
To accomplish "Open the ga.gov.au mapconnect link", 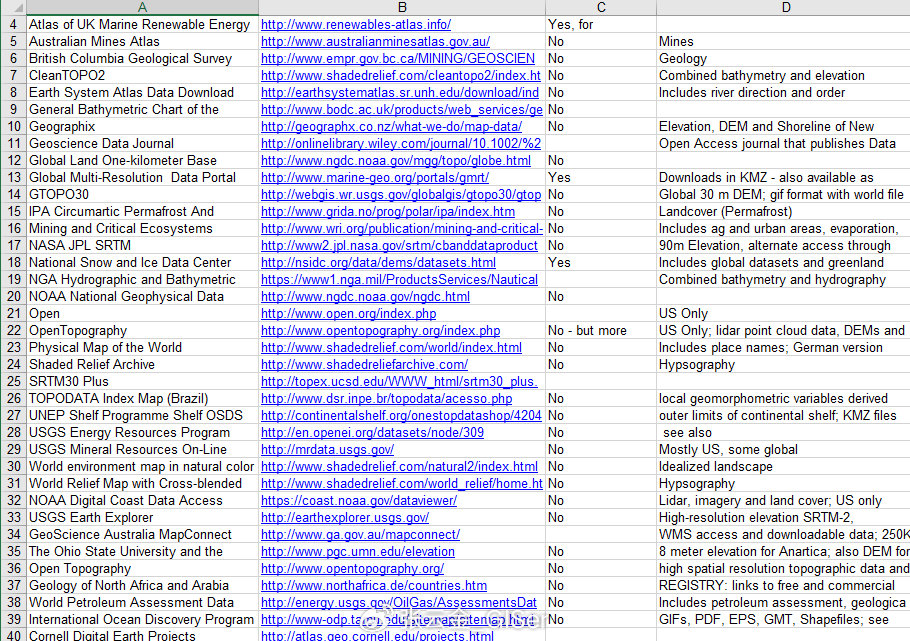I will pos(360,535).
